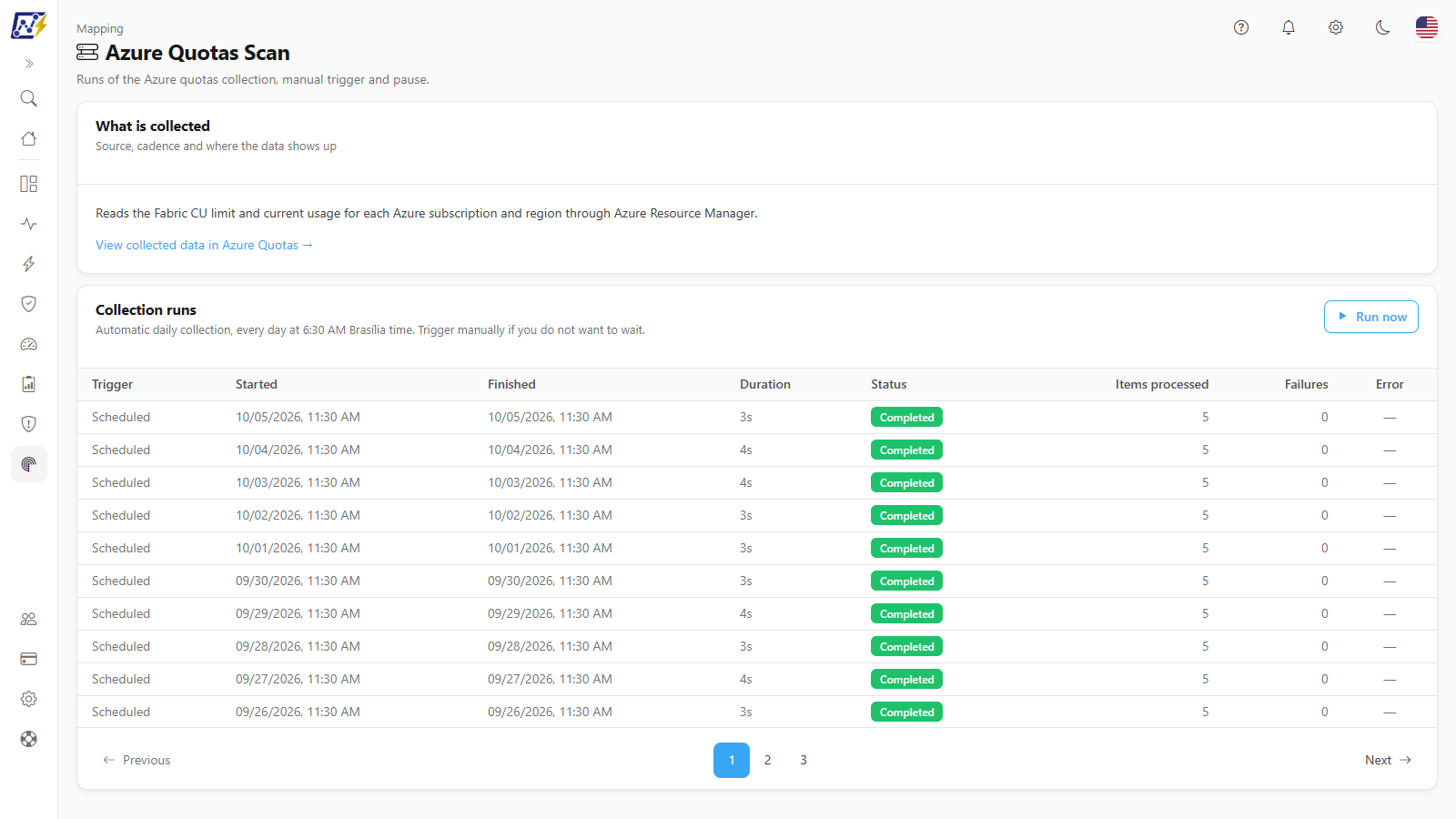This screenshot has width=1456, height=819.
Task: Go to pagination page 2
Action: pos(768,760)
